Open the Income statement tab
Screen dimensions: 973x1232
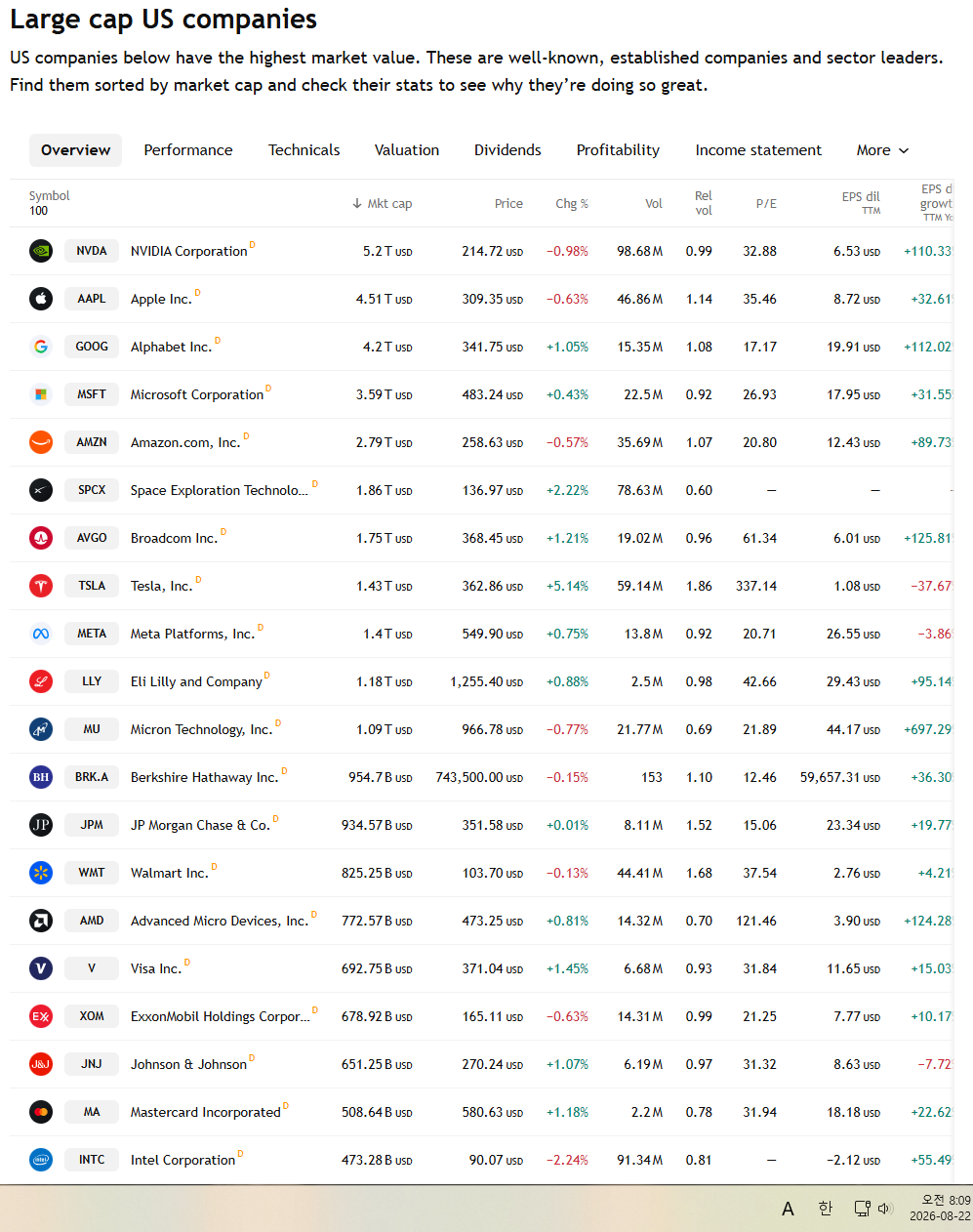tap(758, 150)
